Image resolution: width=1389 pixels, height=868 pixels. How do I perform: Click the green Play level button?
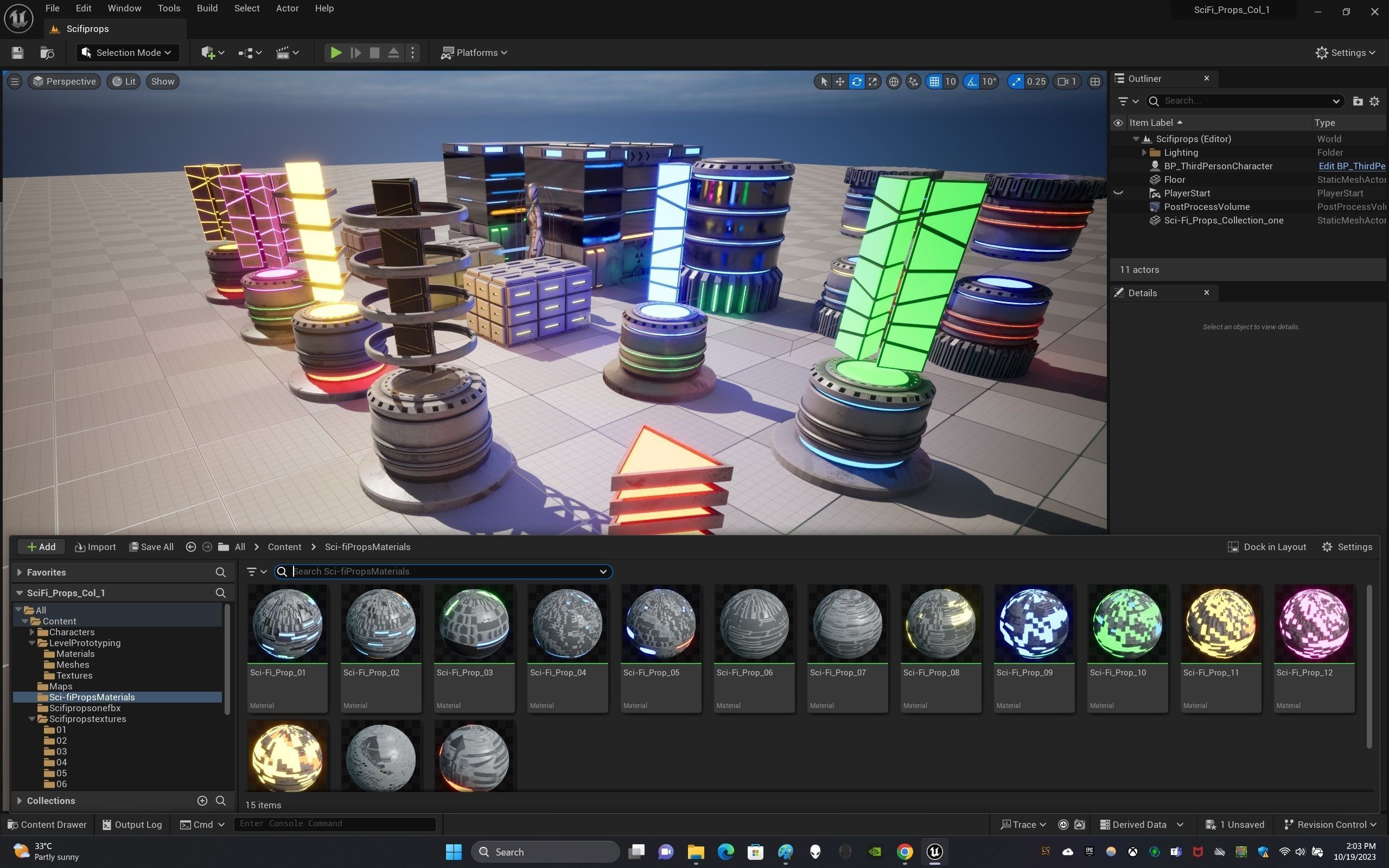point(336,53)
